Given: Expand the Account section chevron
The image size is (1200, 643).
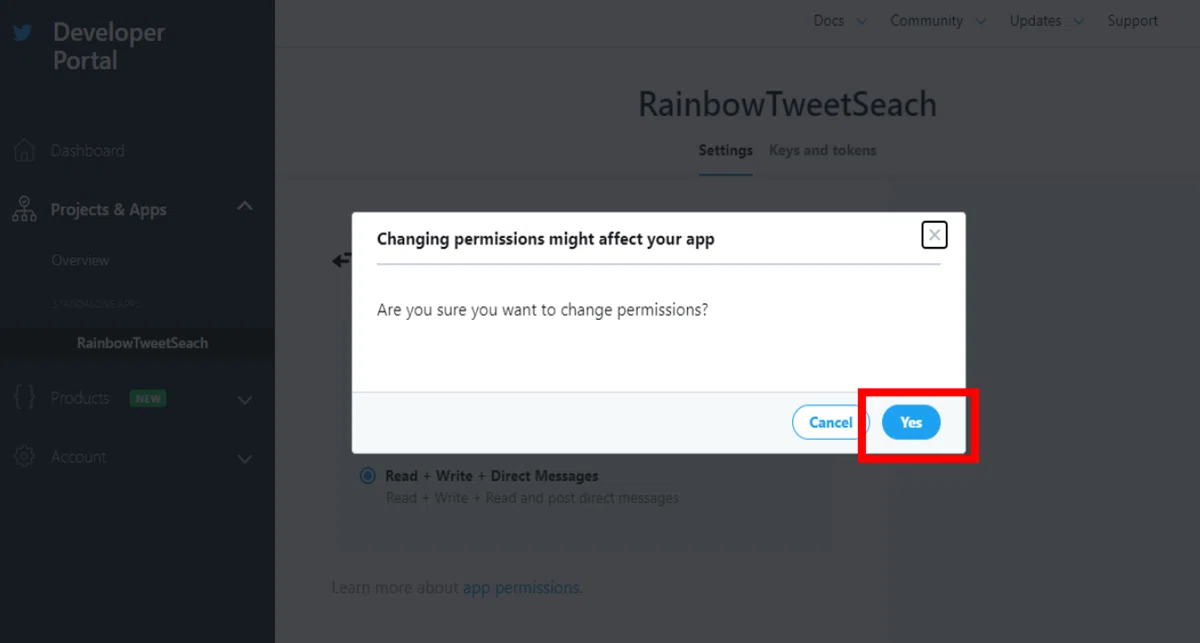Looking at the screenshot, I should [245, 459].
